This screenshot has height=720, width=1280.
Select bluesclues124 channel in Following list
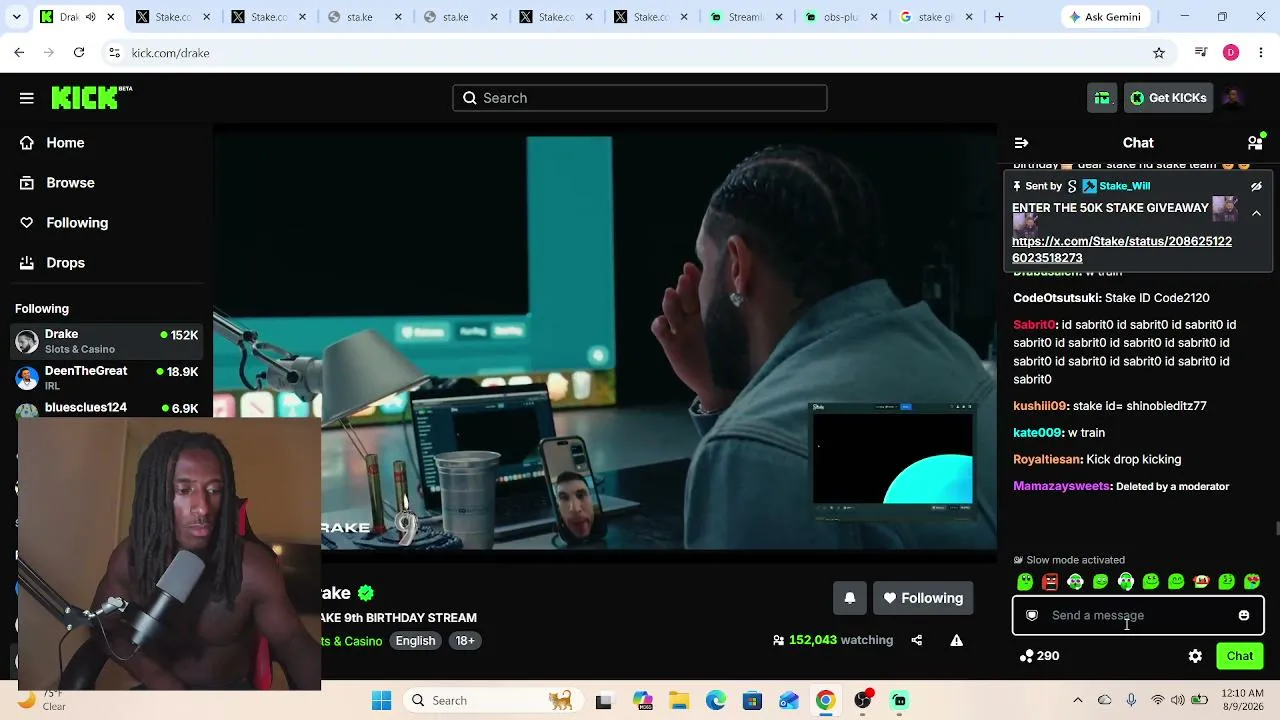point(106,408)
